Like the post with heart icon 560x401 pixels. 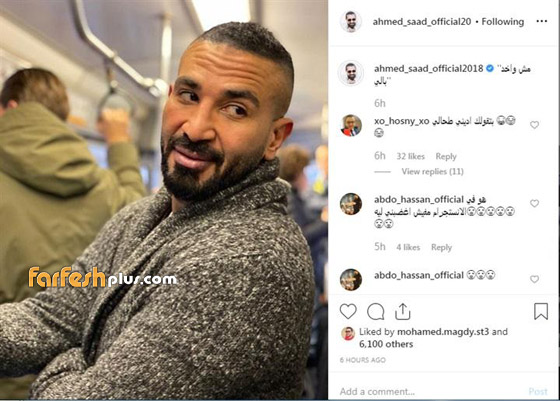click(348, 311)
